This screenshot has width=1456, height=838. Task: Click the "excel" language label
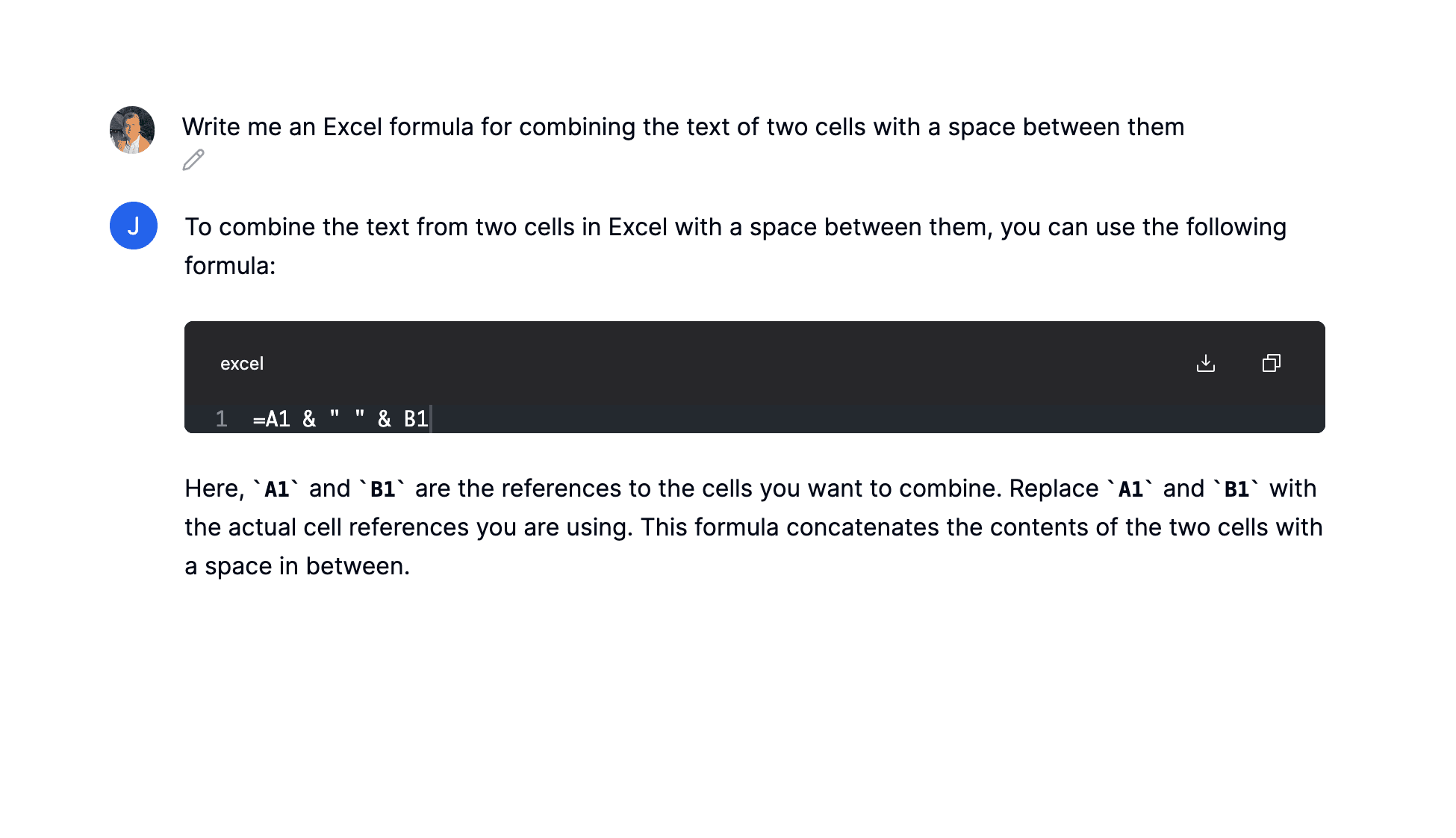(241, 364)
